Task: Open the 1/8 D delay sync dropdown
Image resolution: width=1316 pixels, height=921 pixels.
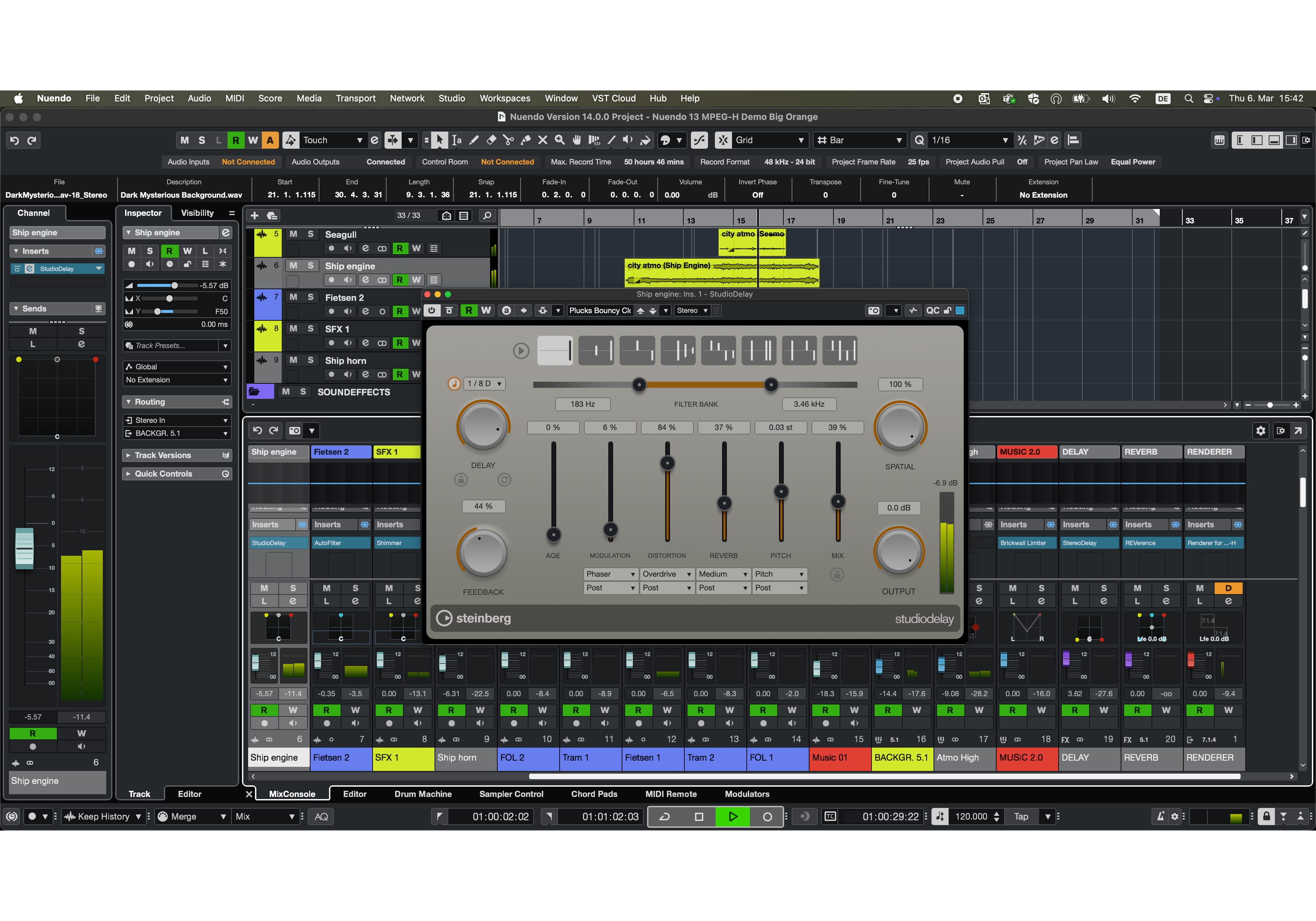Action: tap(484, 383)
